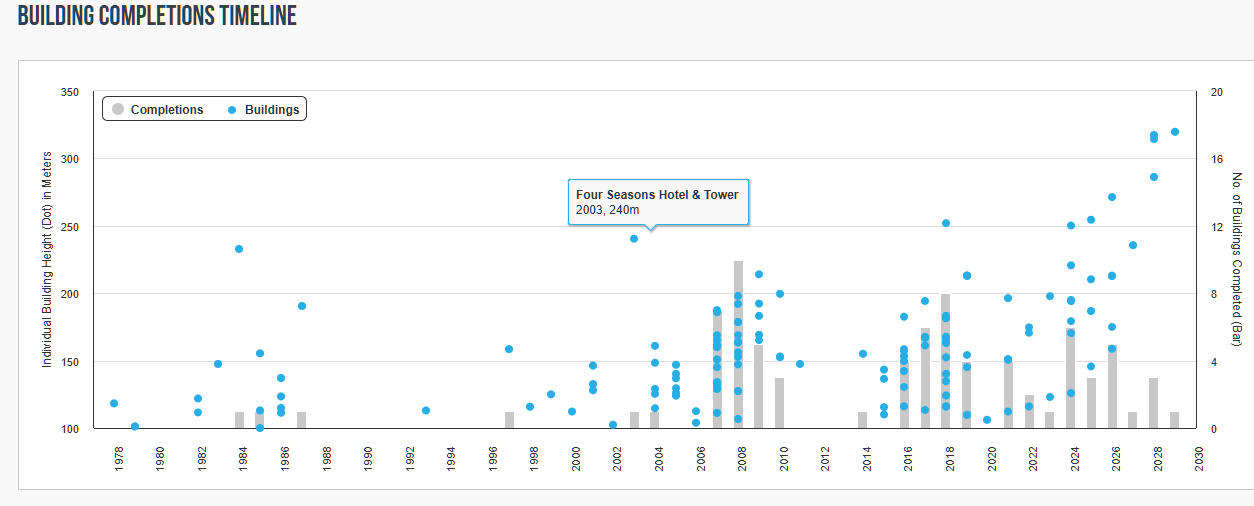Click the tallest completions bar at 2008

pos(738,345)
